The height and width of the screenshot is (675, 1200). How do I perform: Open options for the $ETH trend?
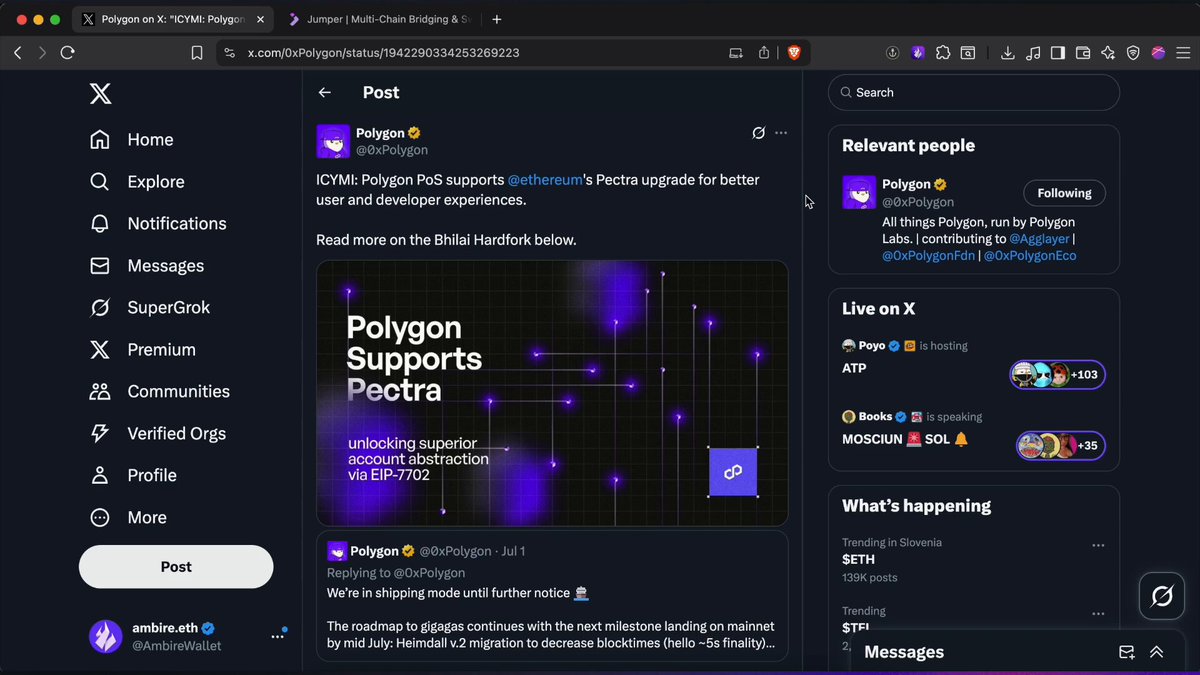[1098, 545]
